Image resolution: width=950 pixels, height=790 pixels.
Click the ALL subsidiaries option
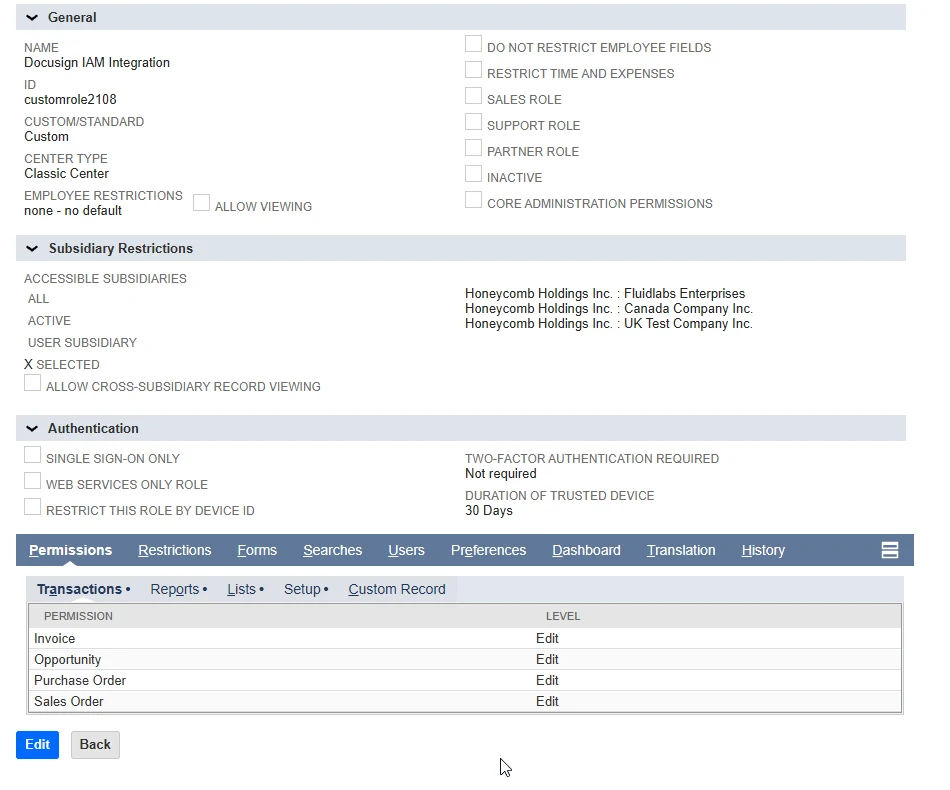[x=38, y=299]
